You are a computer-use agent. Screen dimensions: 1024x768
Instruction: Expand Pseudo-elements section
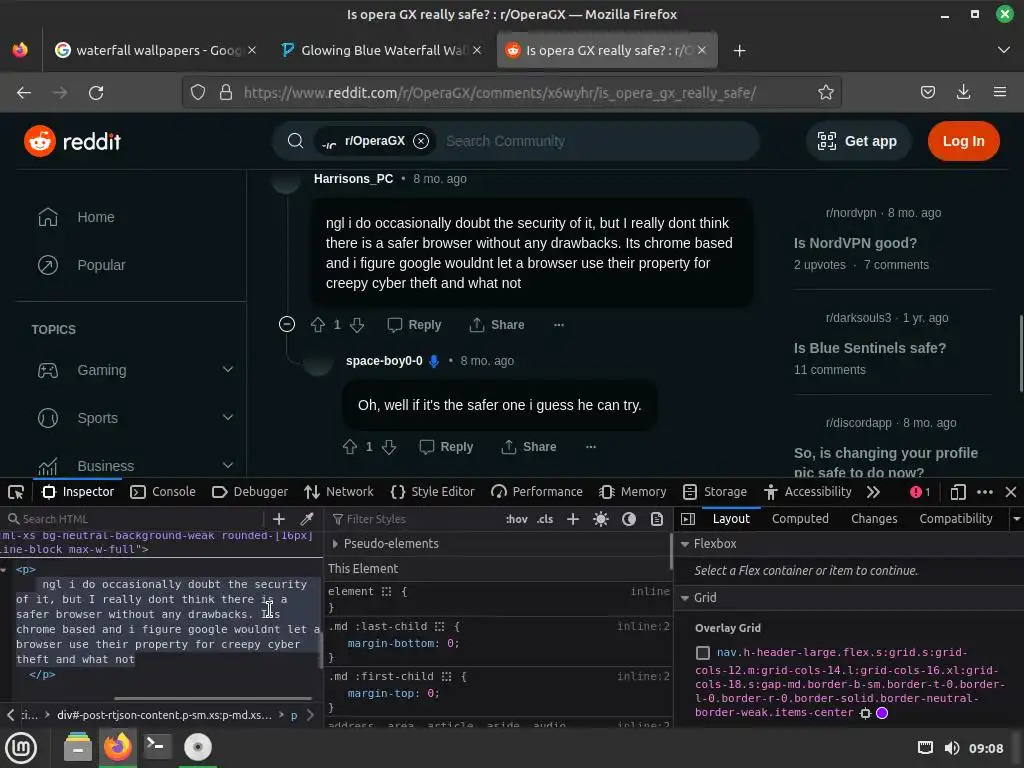click(x=335, y=543)
